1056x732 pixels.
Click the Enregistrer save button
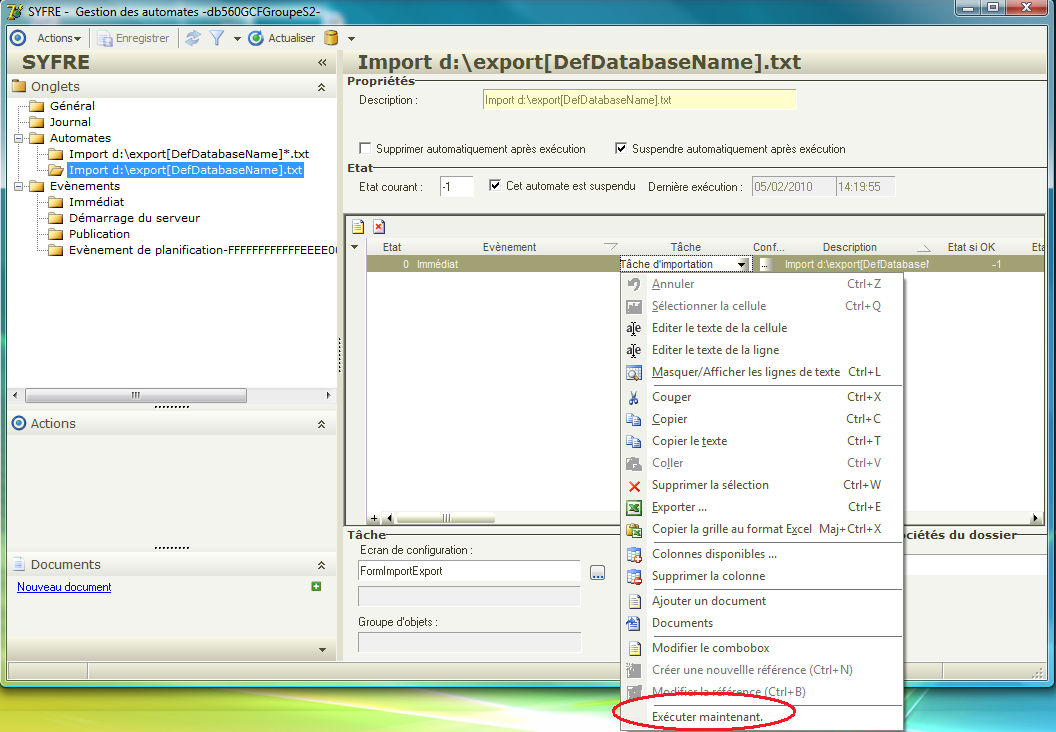click(133, 38)
